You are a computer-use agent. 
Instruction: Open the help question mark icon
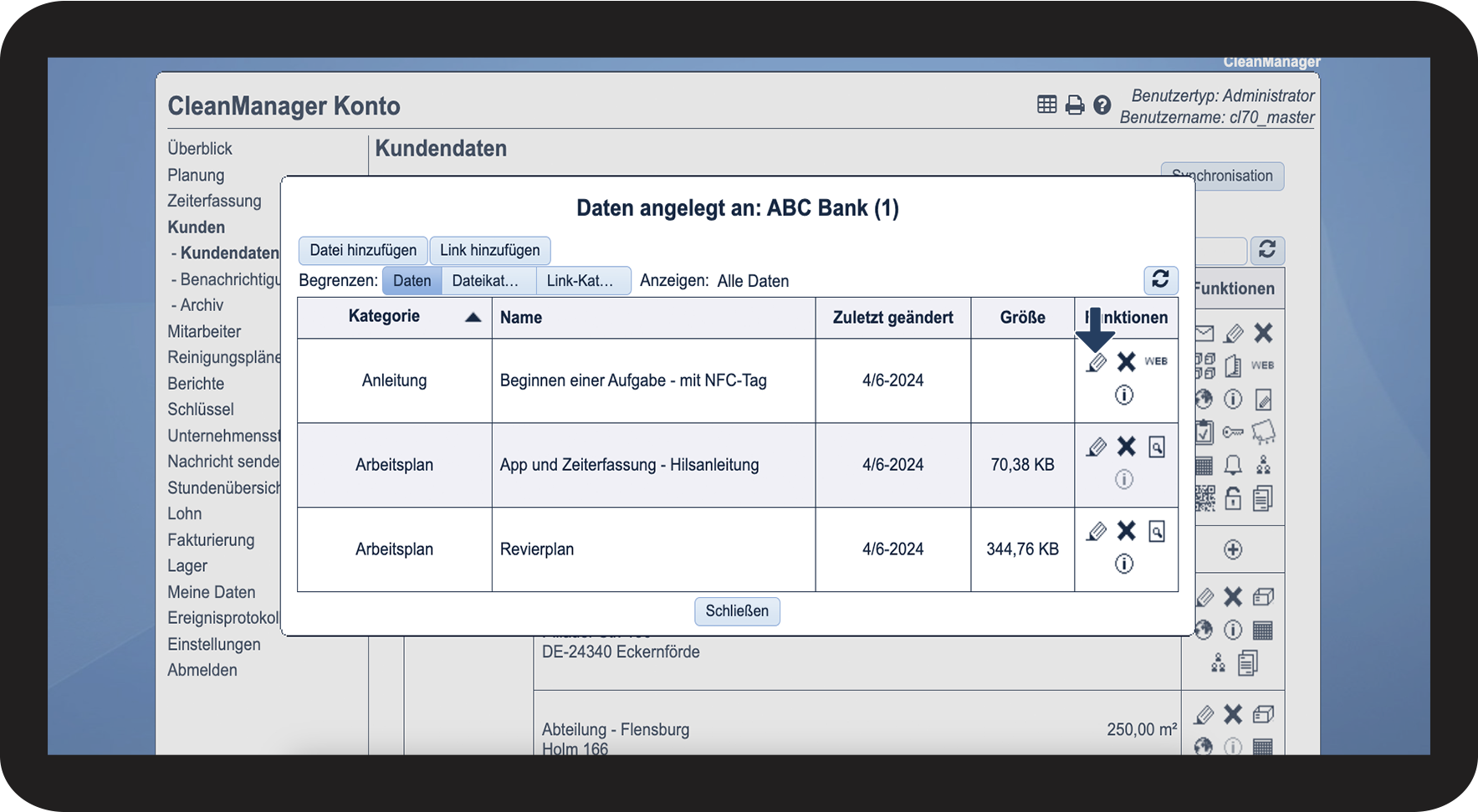[1102, 105]
